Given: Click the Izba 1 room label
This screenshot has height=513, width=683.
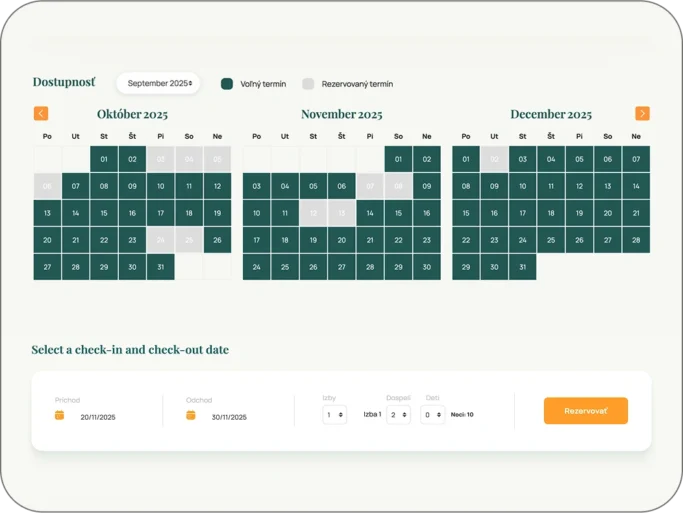Looking at the screenshot, I should pos(372,414).
